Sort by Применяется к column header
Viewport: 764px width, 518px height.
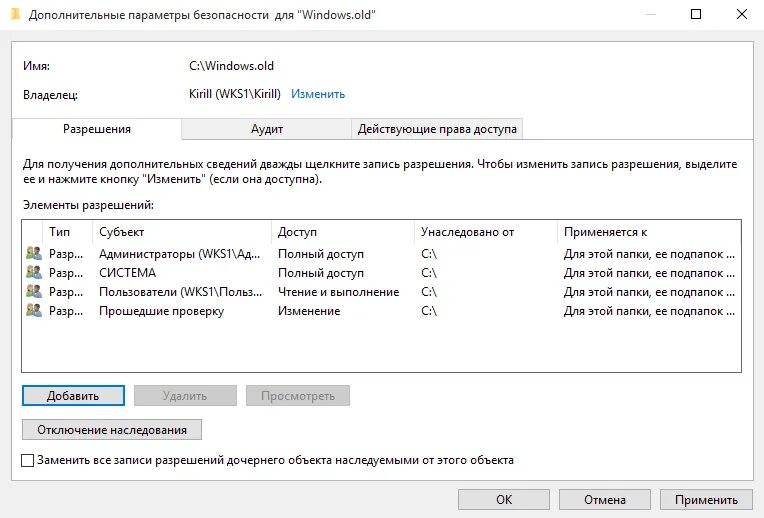tap(649, 232)
